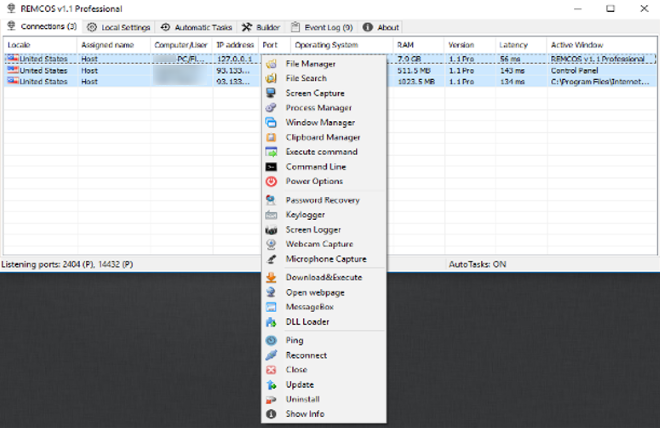Click the Screen Capture monitor icon
Screen dimensions: 660x428
271,93
